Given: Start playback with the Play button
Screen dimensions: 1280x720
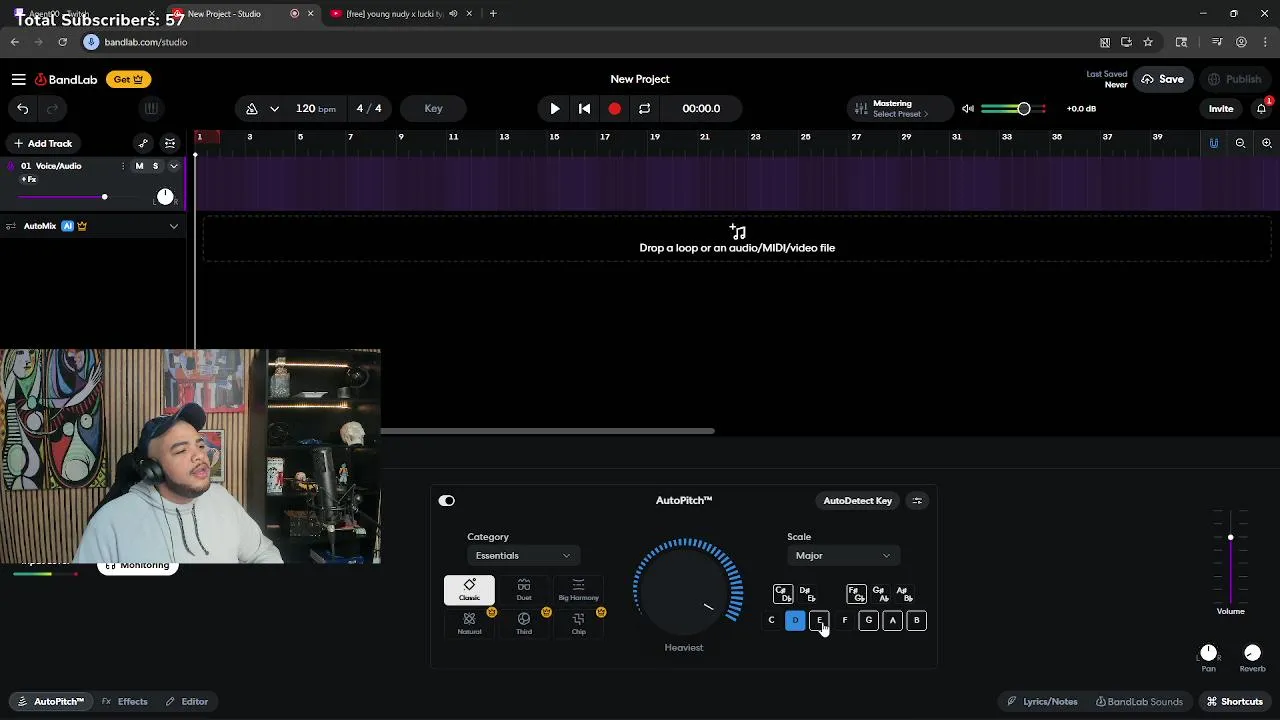Looking at the screenshot, I should (554, 108).
